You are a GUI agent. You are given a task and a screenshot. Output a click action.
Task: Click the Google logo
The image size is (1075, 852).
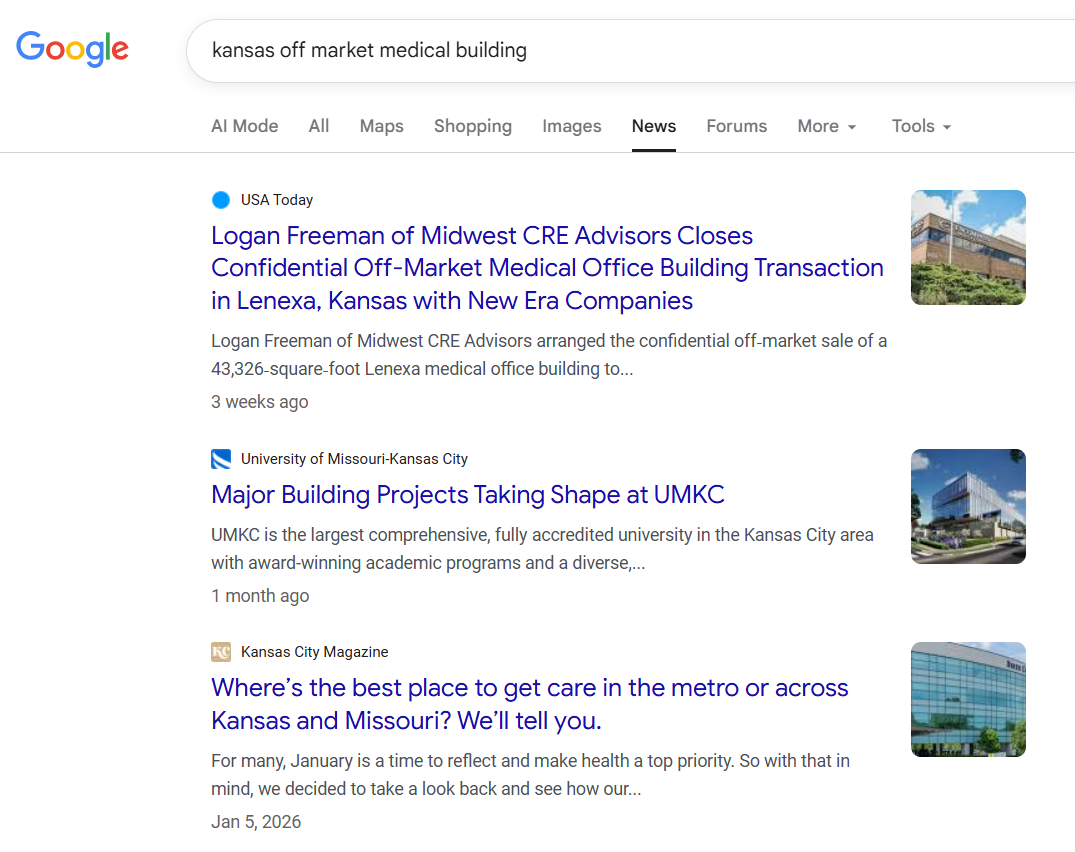pos(72,50)
